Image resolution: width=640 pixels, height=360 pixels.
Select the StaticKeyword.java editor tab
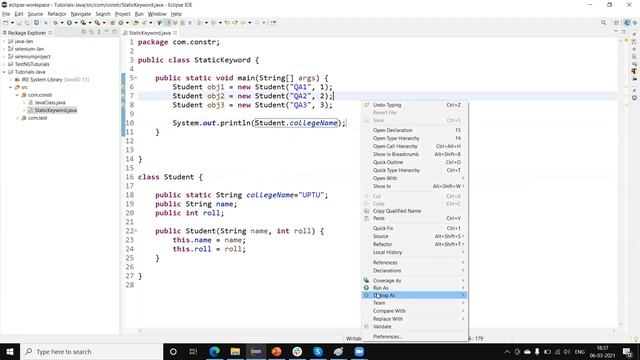pos(149,33)
